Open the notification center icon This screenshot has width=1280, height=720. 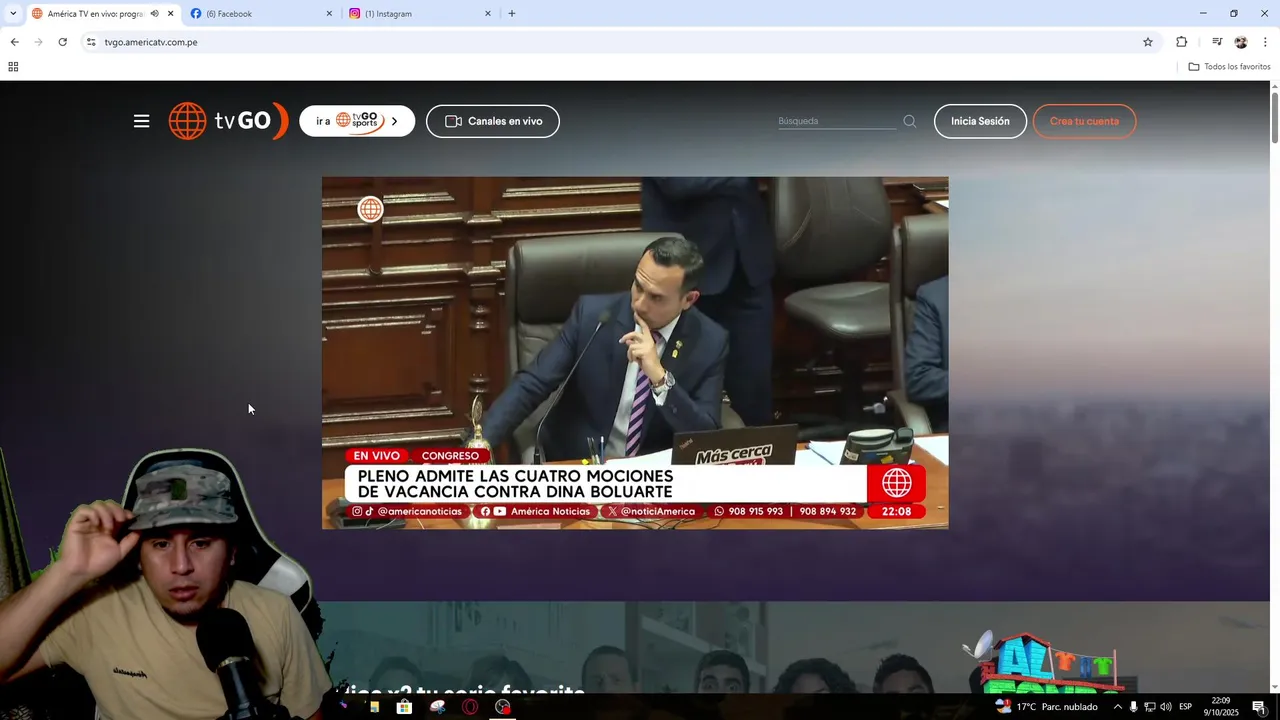(x=1259, y=707)
